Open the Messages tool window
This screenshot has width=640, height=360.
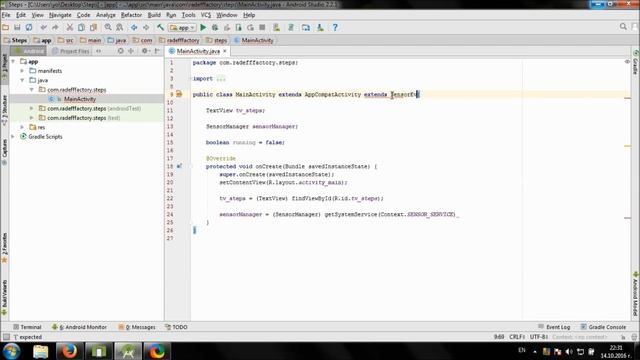coord(137,327)
